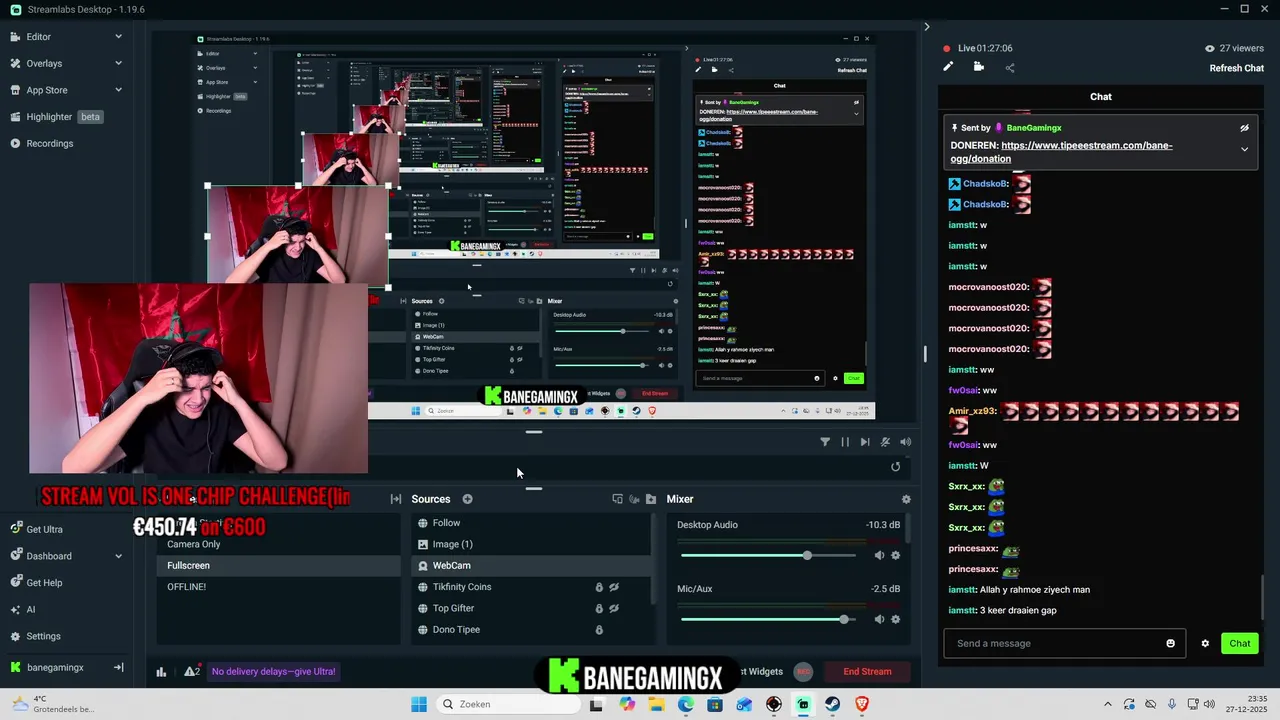Click the filter funnel icon in events bar
Screen dimensions: 1280x720
[825, 441]
